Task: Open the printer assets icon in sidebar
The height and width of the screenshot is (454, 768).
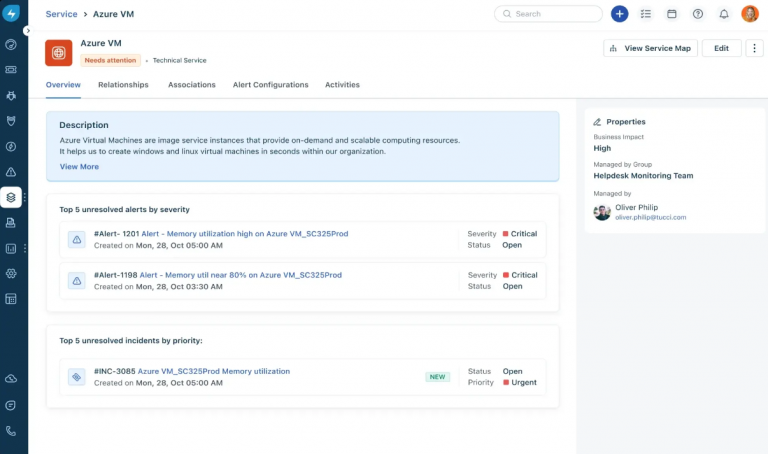Action: [11, 223]
